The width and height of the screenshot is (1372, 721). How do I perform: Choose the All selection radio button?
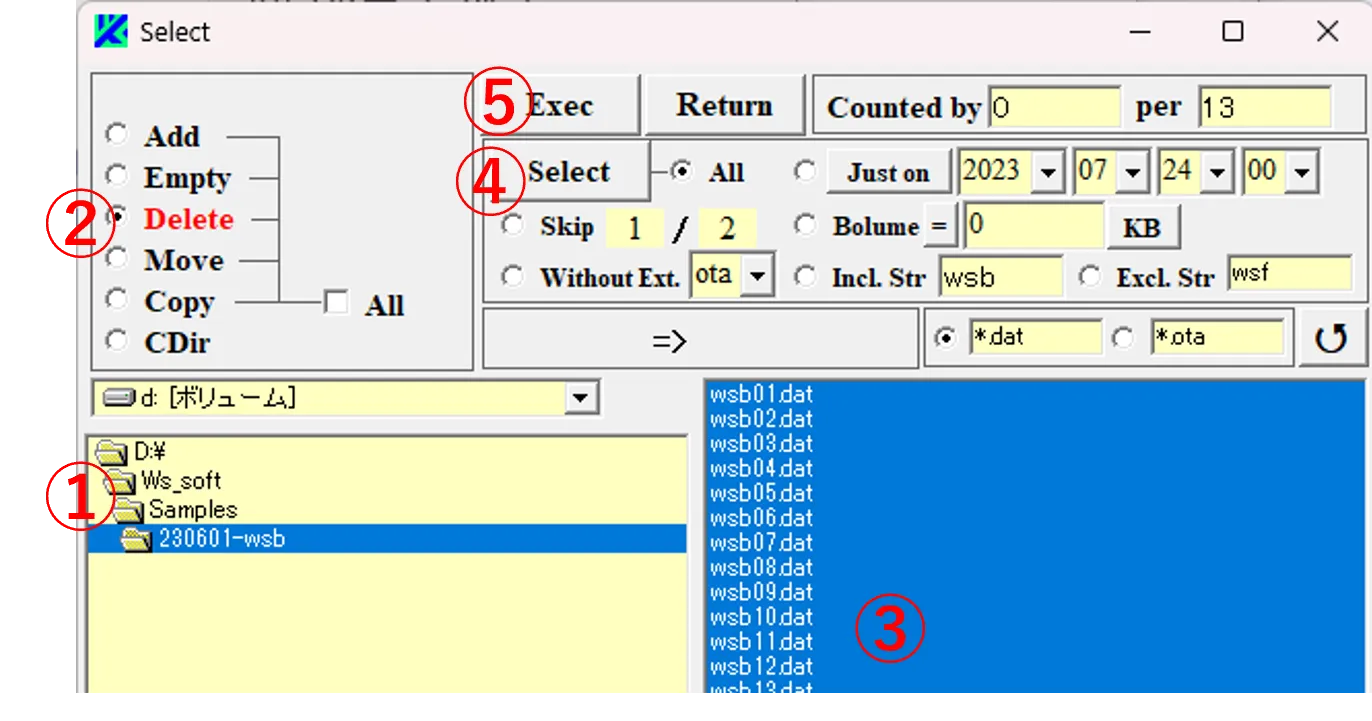pos(683,171)
